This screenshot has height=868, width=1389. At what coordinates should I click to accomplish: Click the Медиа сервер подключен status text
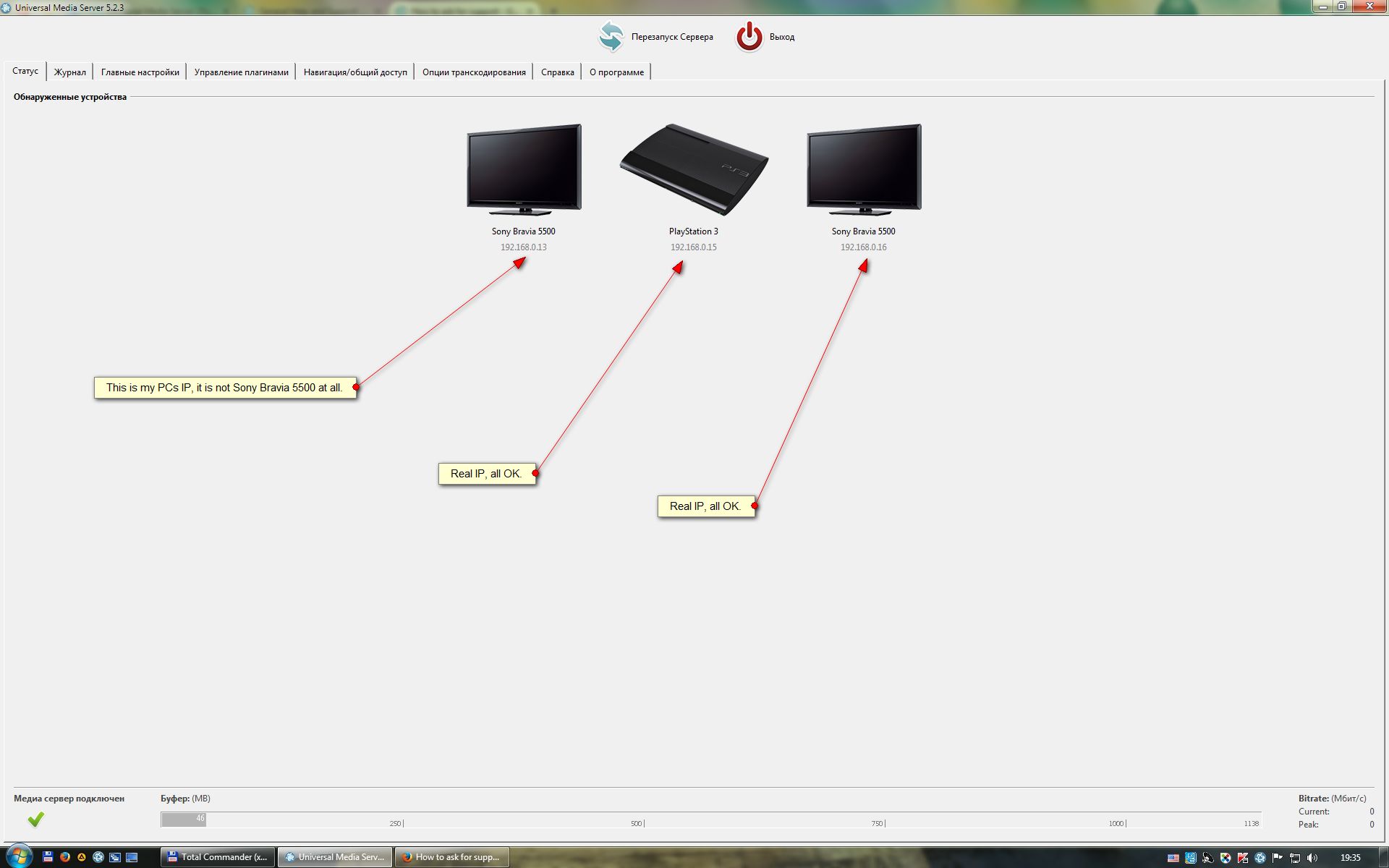(69, 799)
